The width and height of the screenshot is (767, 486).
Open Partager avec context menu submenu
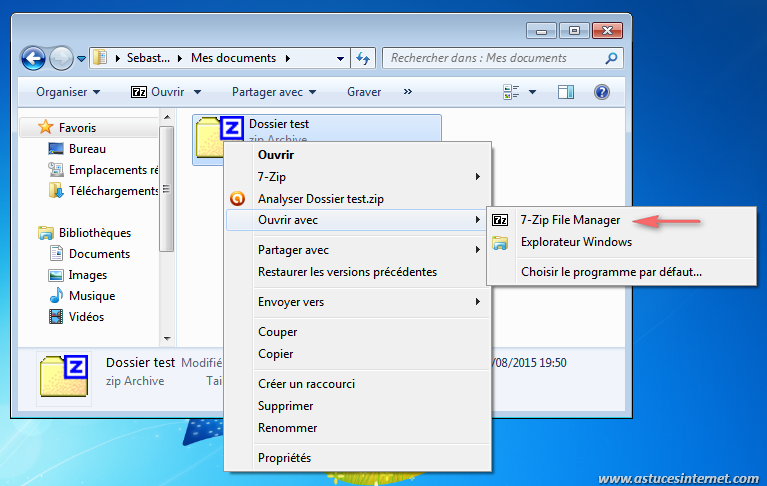pos(358,250)
